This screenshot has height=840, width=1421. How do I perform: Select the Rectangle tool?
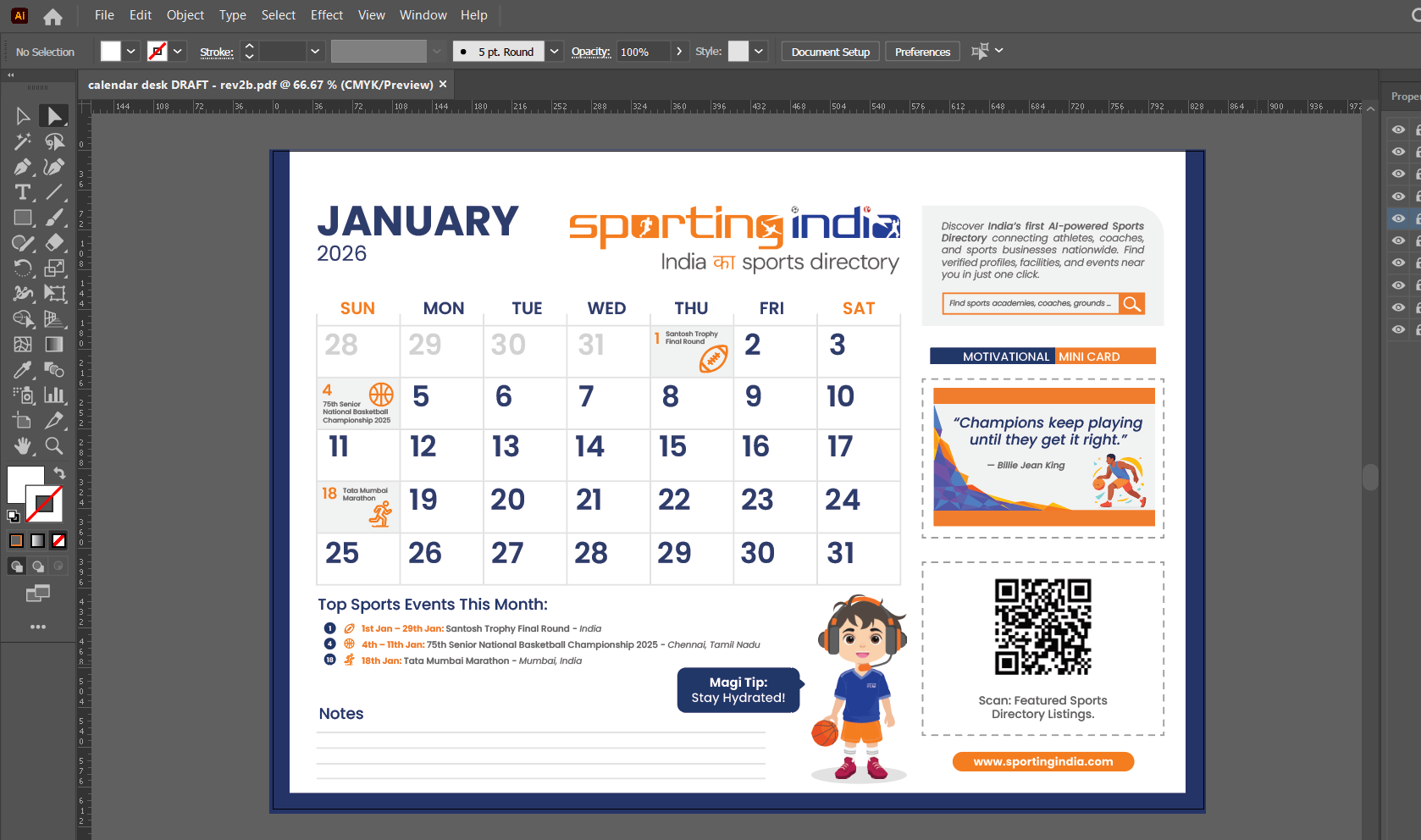23,218
